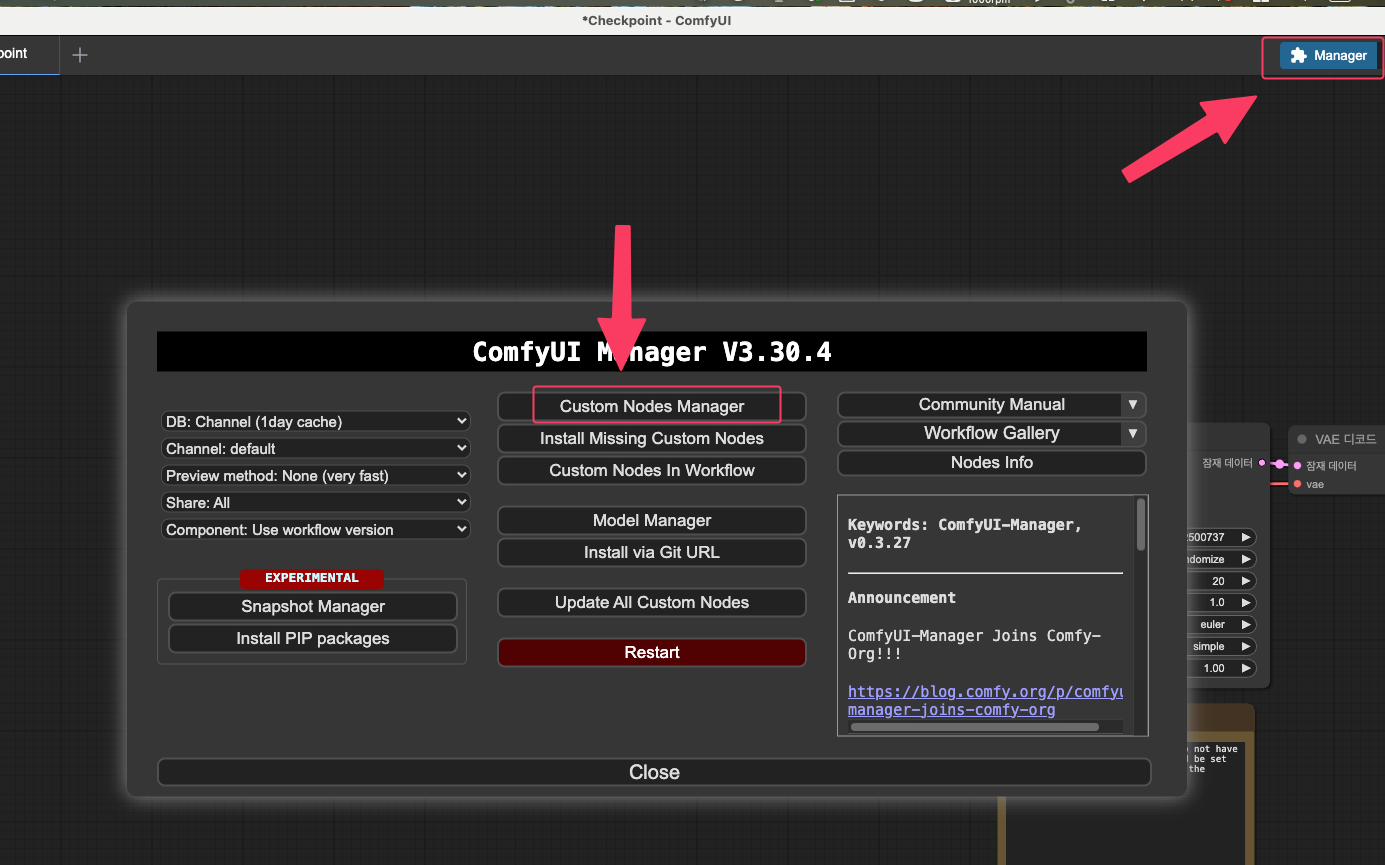Click Install Missing Custom Nodes
The height and width of the screenshot is (865, 1385).
point(652,438)
